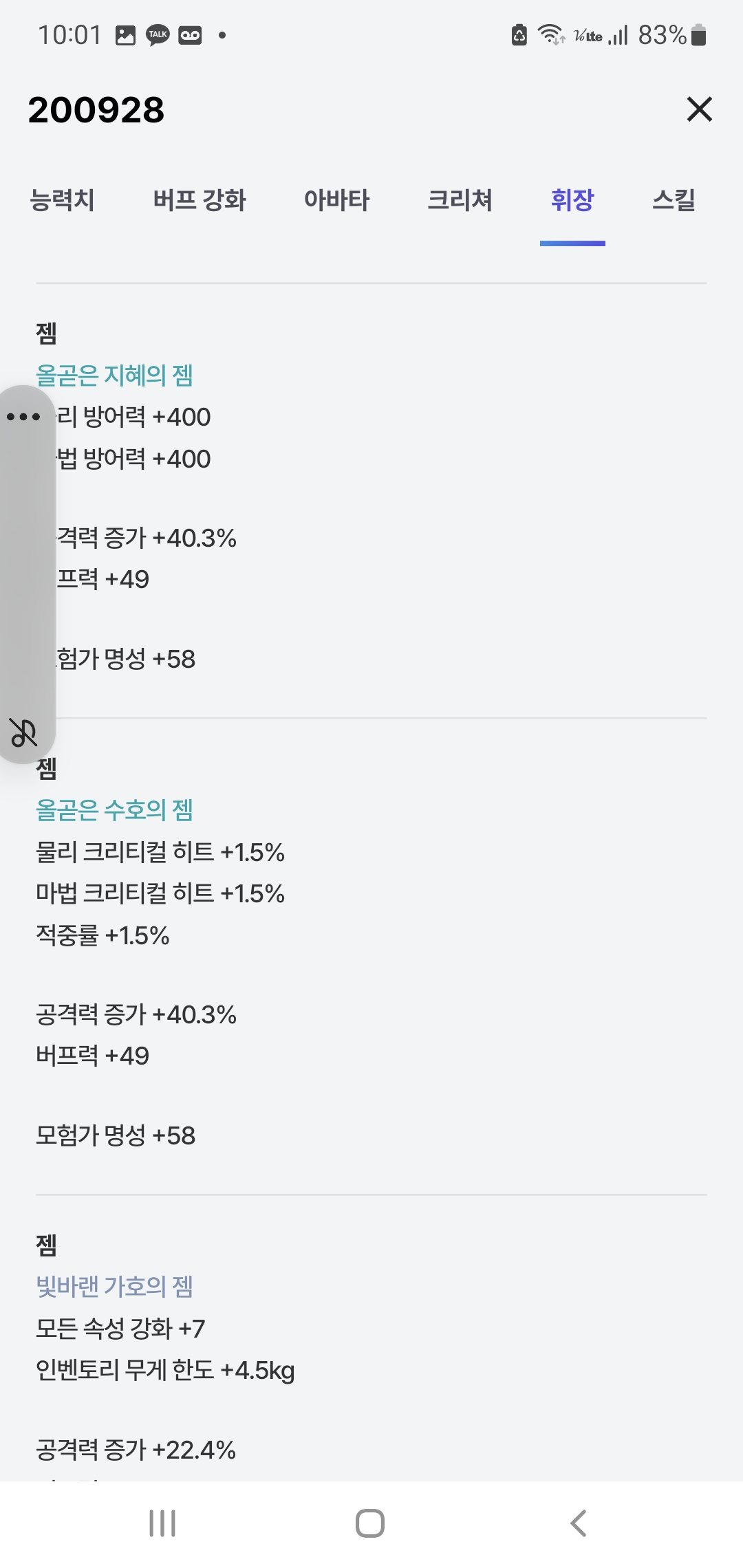Go to the 크리쳐 tab
The image size is (743, 1568).
460,200
